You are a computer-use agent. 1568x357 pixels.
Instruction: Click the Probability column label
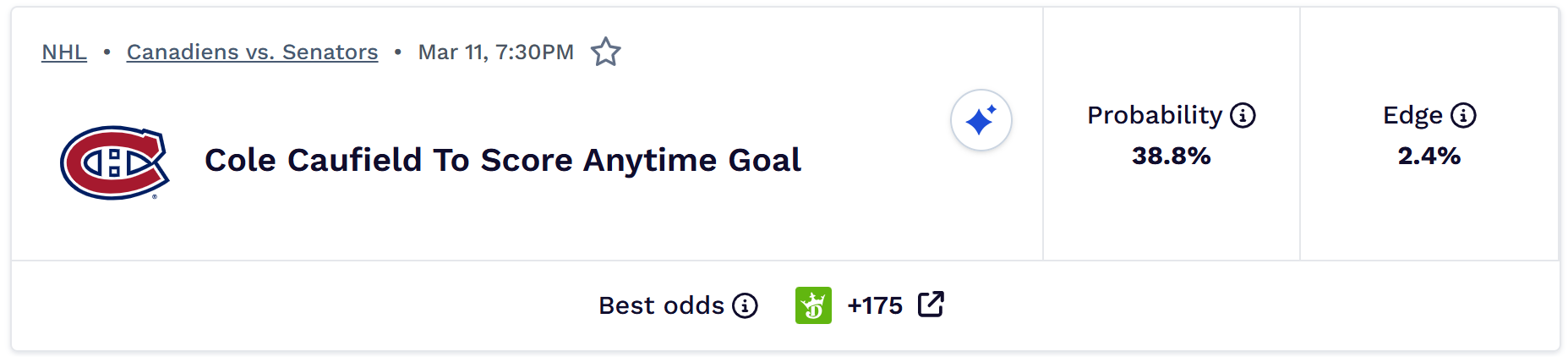click(x=1155, y=115)
